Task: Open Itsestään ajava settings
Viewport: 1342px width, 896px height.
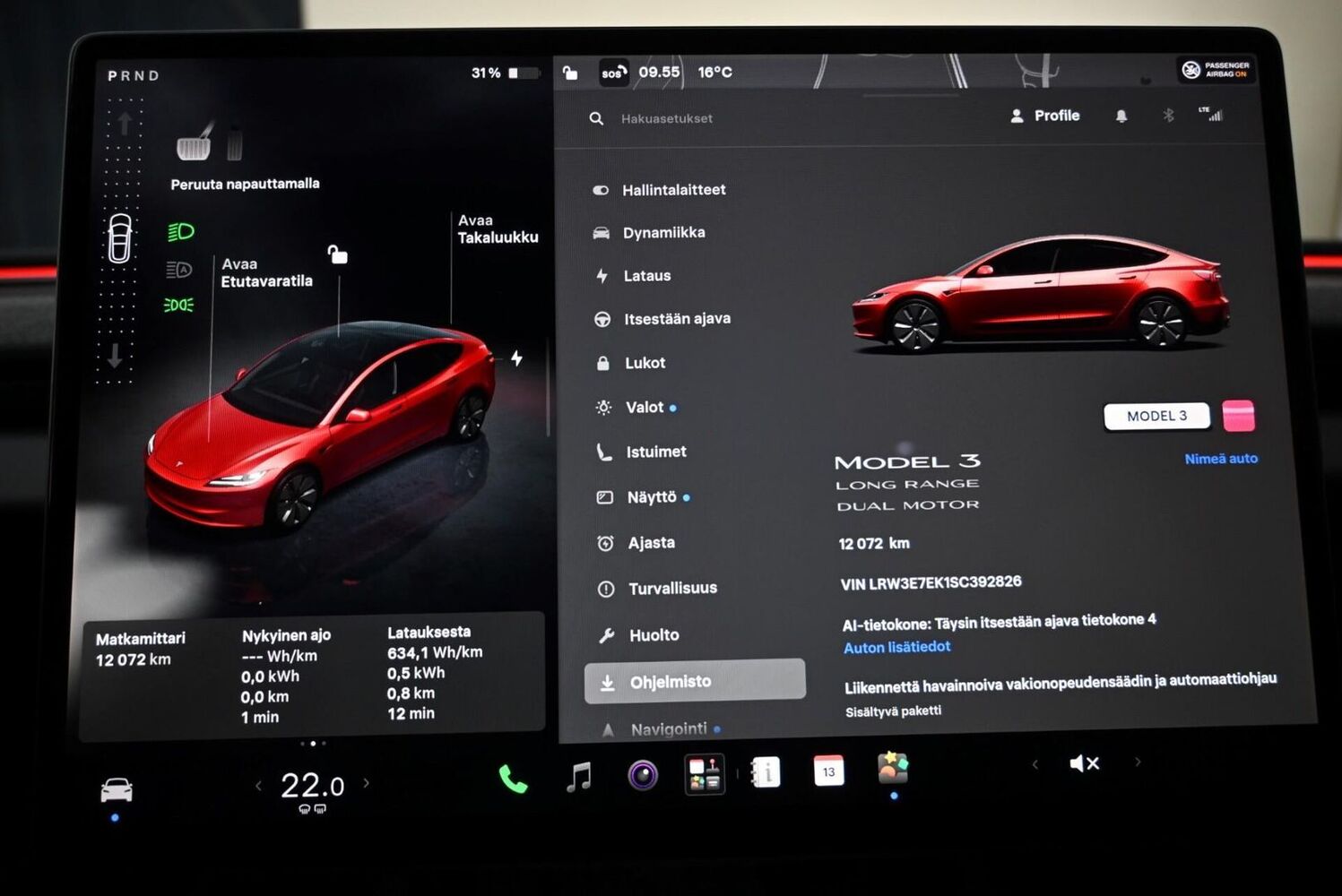Action: [x=662, y=319]
